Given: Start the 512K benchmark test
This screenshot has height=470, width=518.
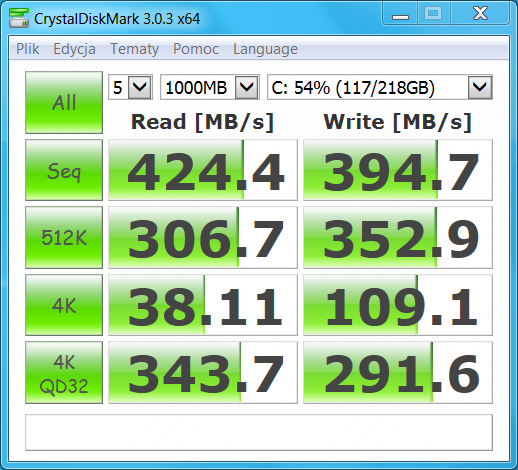Looking at the screenshot, I should (x=64, y=237).
